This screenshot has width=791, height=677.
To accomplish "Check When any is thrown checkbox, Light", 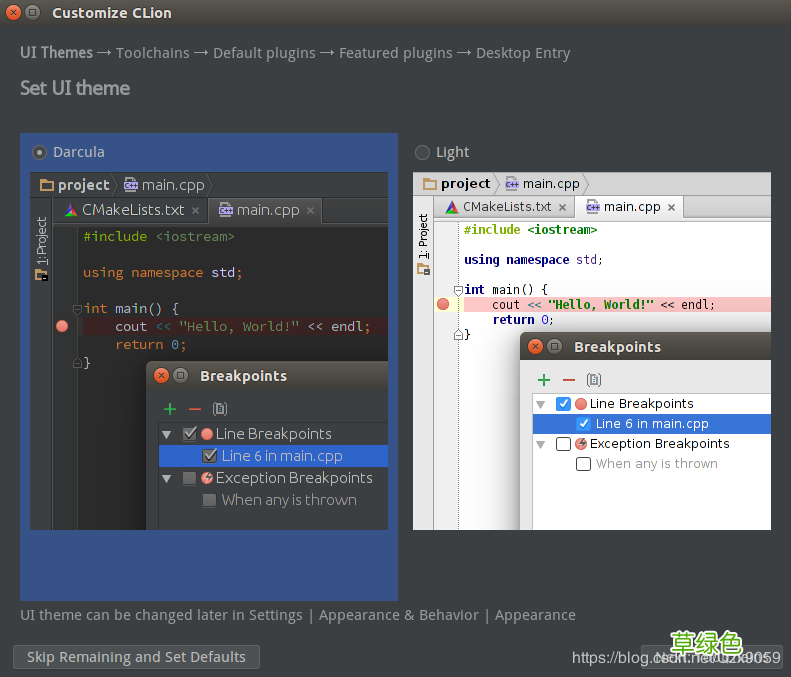I will tap(583, 464).
